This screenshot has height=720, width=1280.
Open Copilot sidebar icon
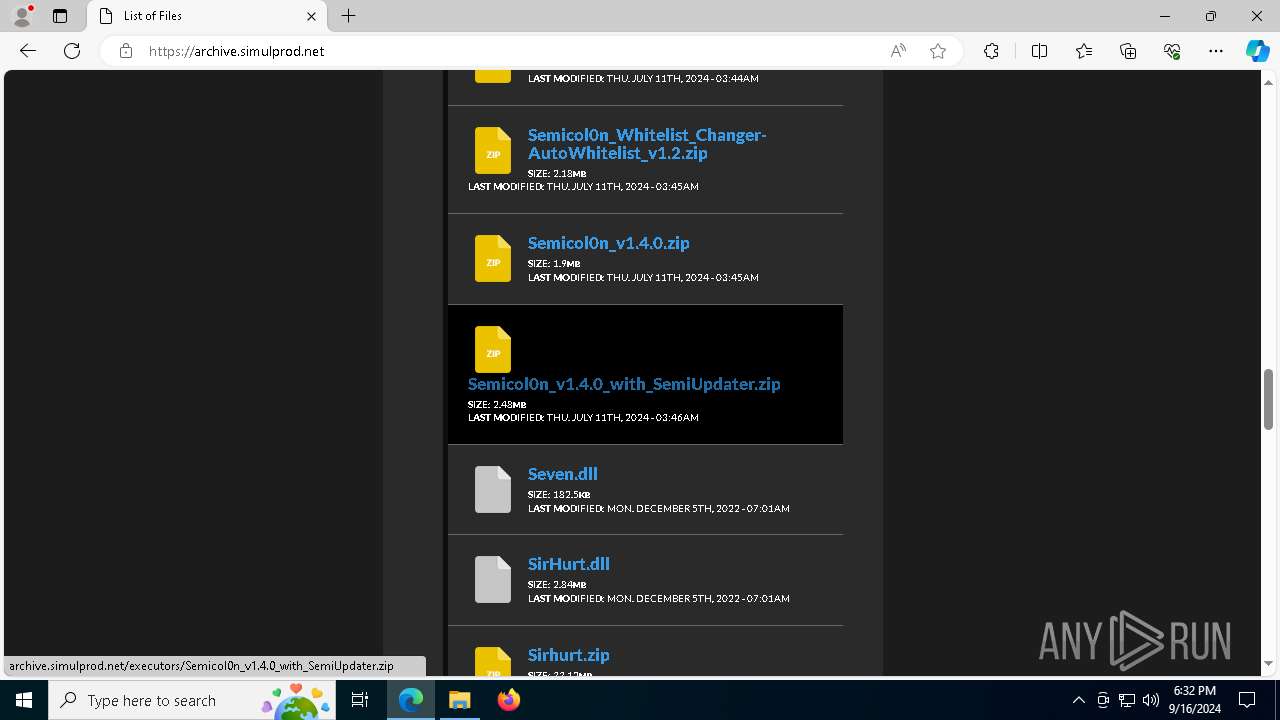(1257, 51)
